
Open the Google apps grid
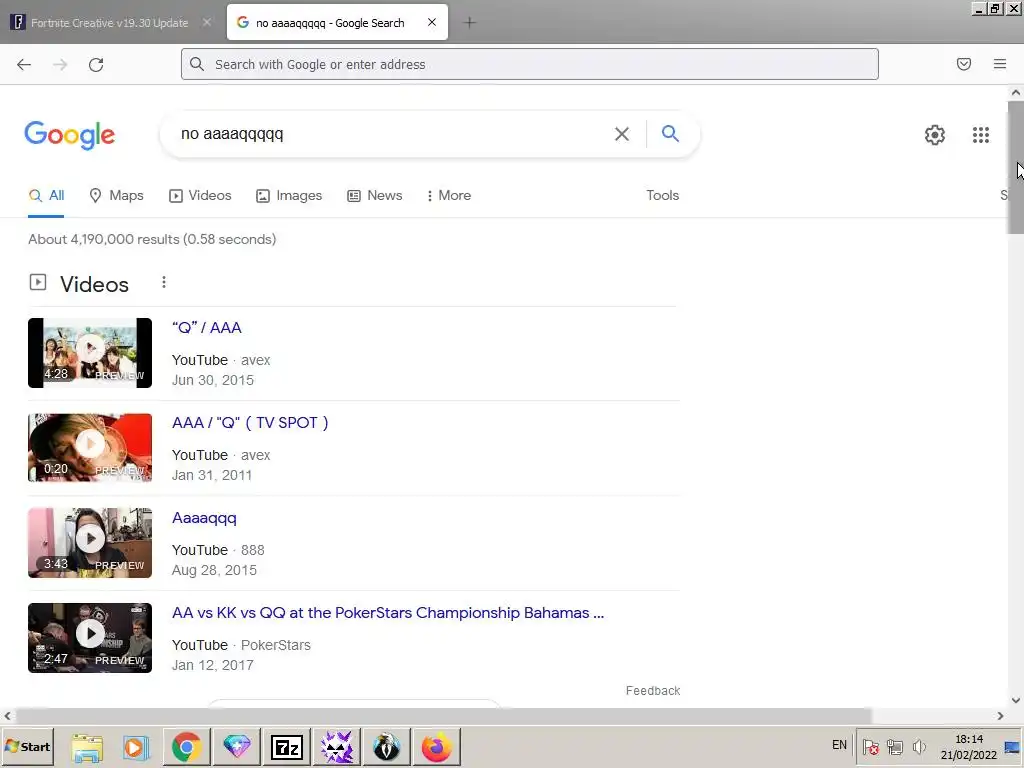[x=981, y=135]
